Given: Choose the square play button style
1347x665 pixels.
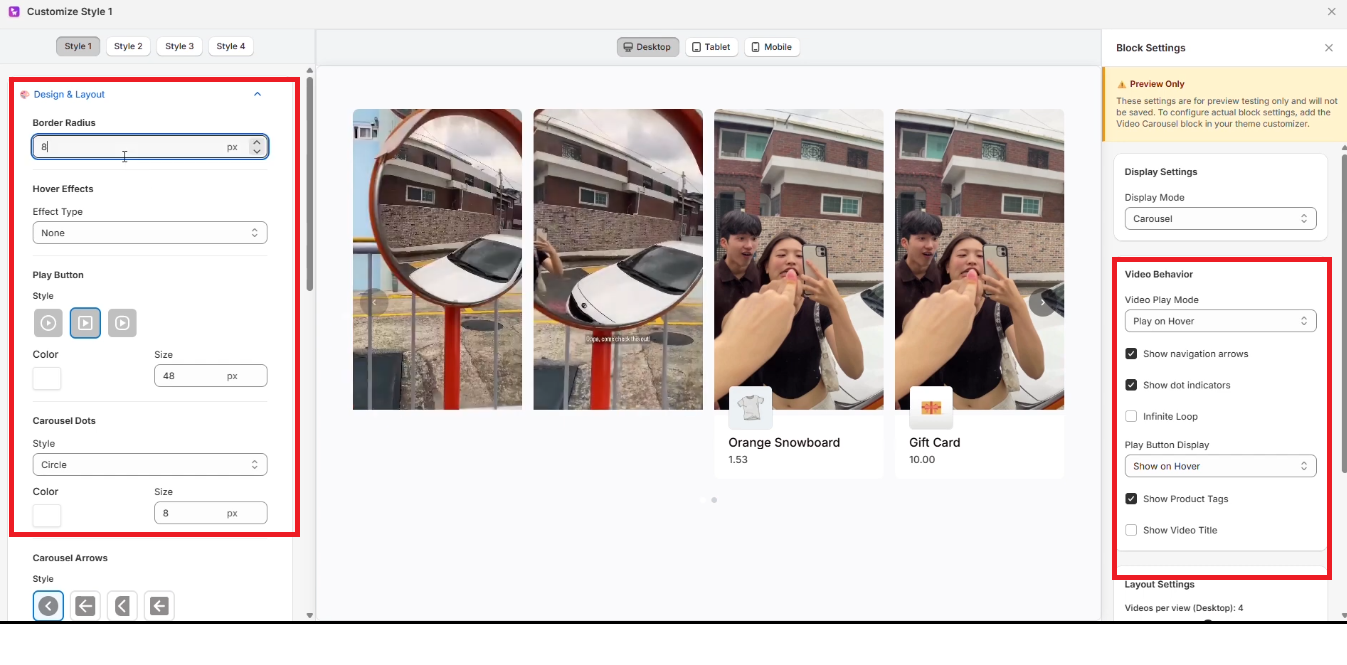Looking at the screenshot, I should [x=85, y=323].
